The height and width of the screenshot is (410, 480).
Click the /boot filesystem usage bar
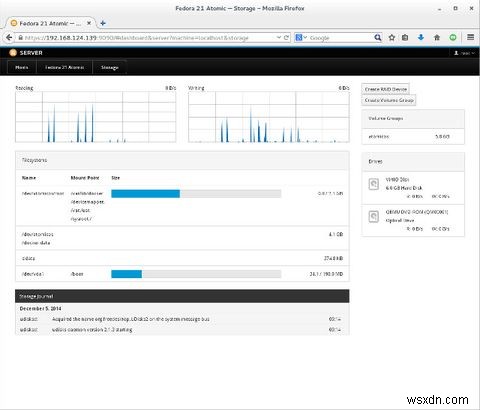[x=196, y=274]
